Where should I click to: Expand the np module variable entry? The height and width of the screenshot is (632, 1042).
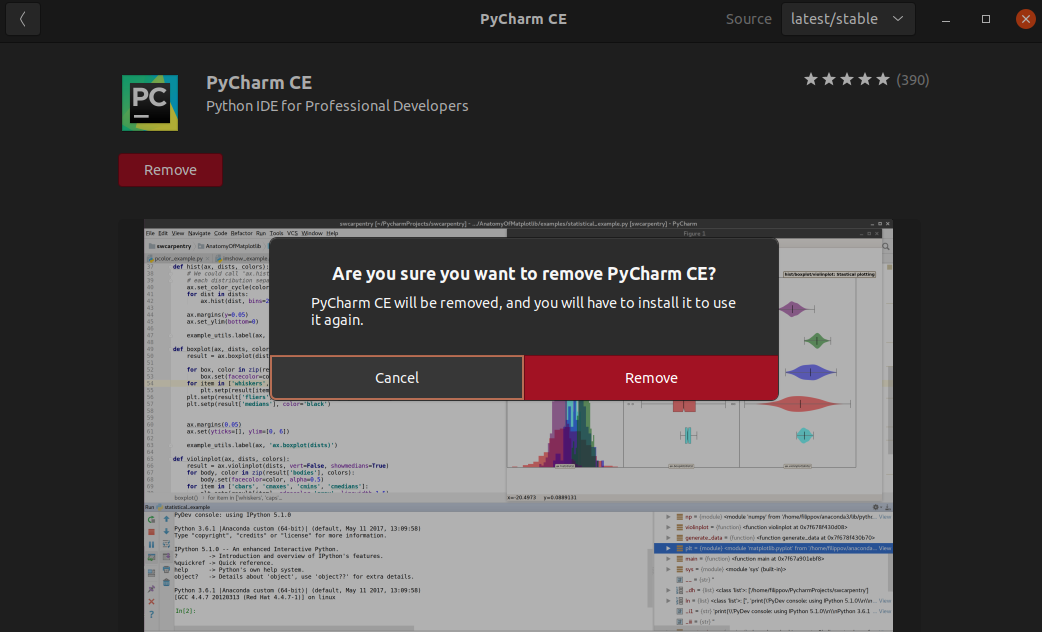[668, 517]
